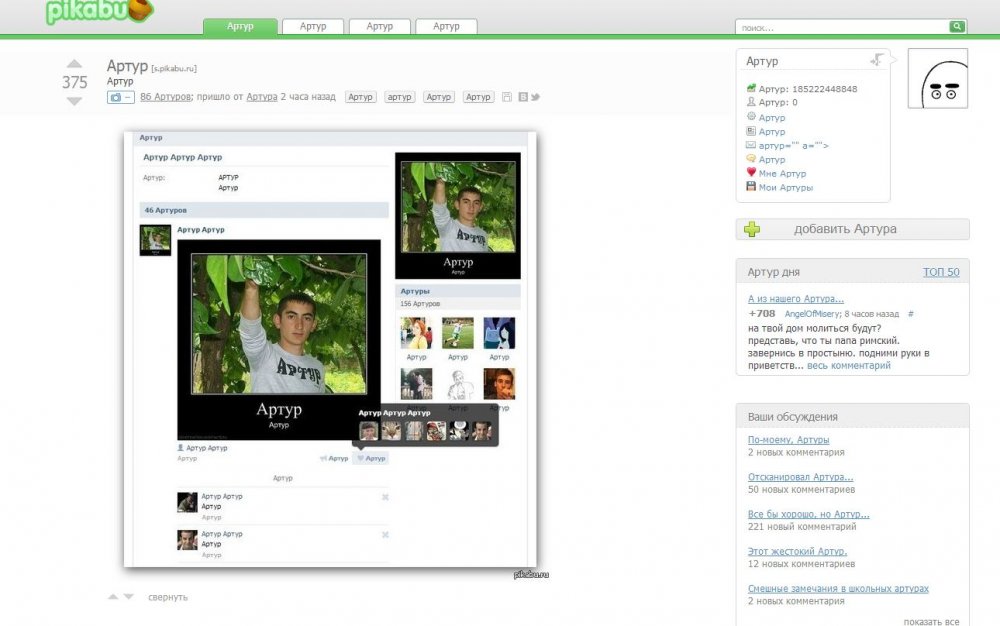Share the post via the Twitter bird icon
This screenshot has height=626, width=1000.
(536, 97)
